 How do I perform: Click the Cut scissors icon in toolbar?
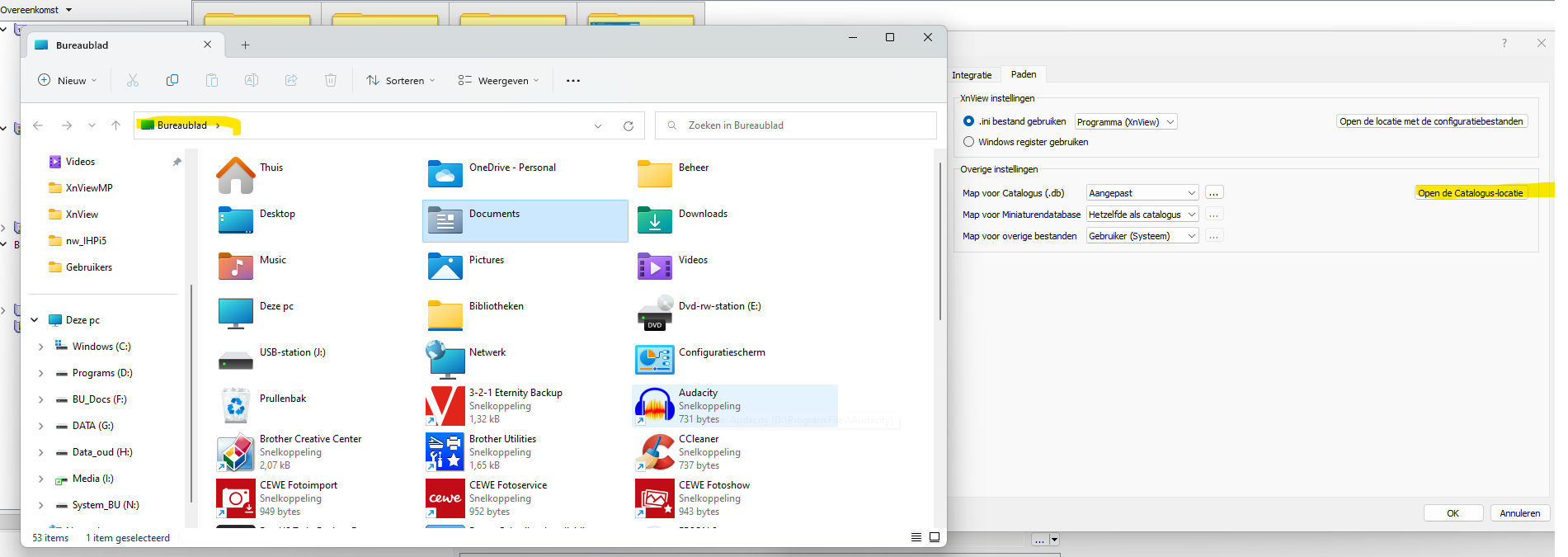[133, 80]
